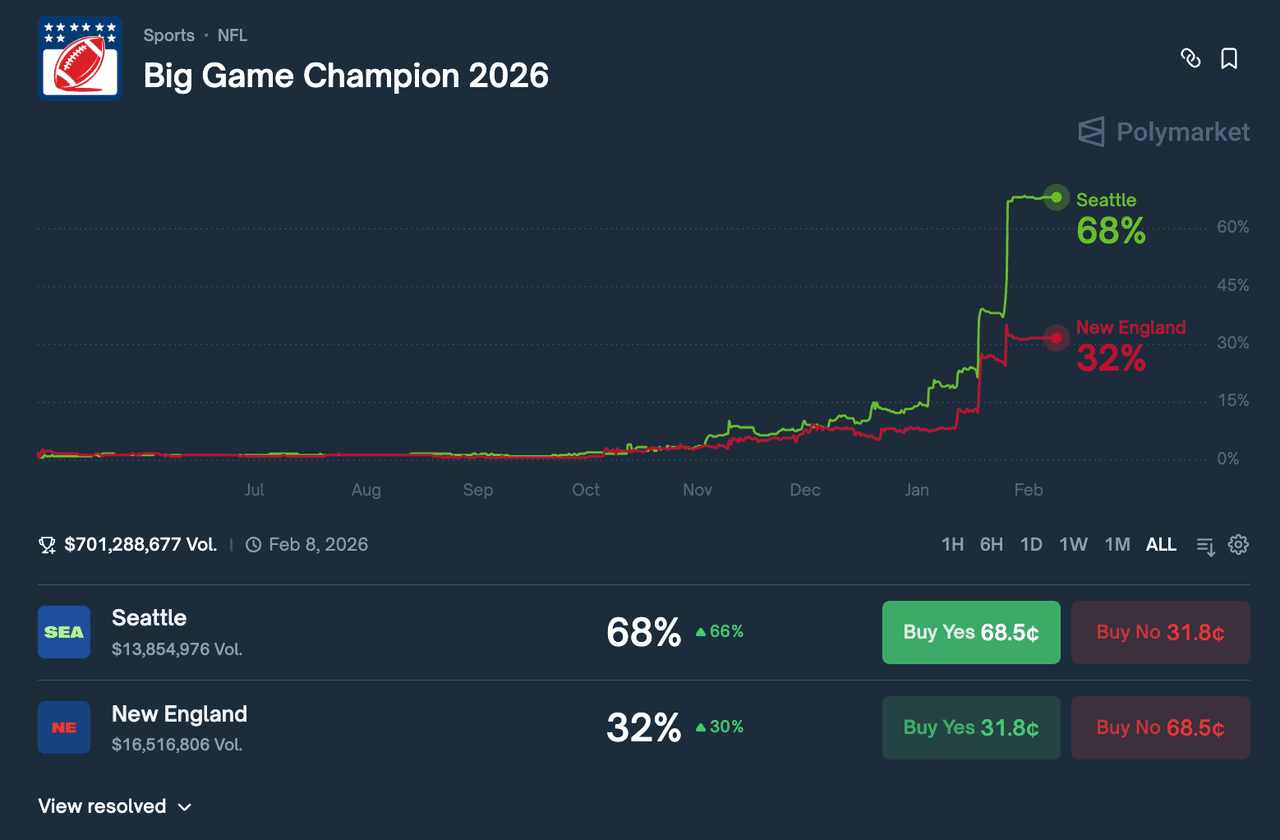Click the sort/filter lines icon
This screenshot has width=1280, height=840.
click(x=1206, y=546)
